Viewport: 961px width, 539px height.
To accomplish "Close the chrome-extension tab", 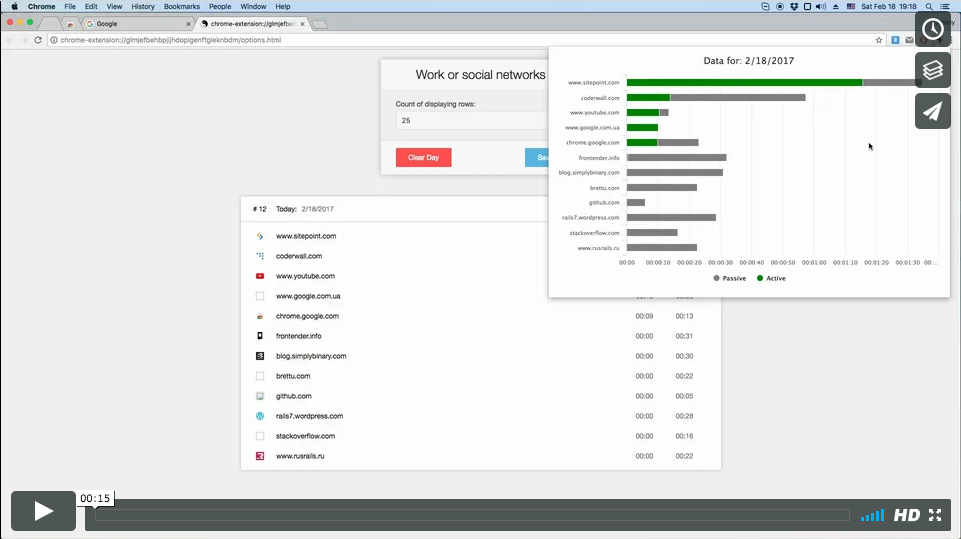I will 302,24.
